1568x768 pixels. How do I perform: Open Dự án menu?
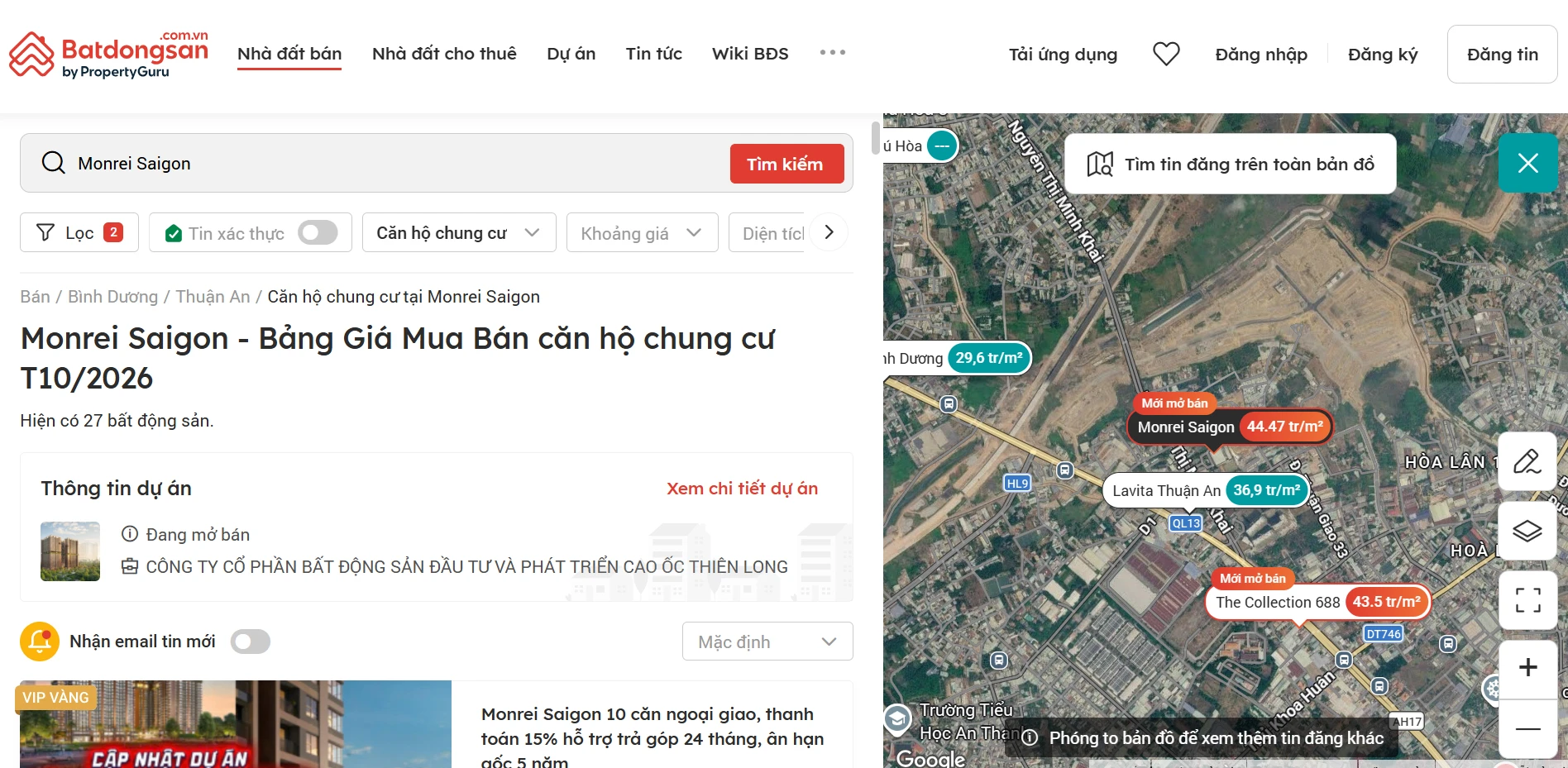click(571, 54)
